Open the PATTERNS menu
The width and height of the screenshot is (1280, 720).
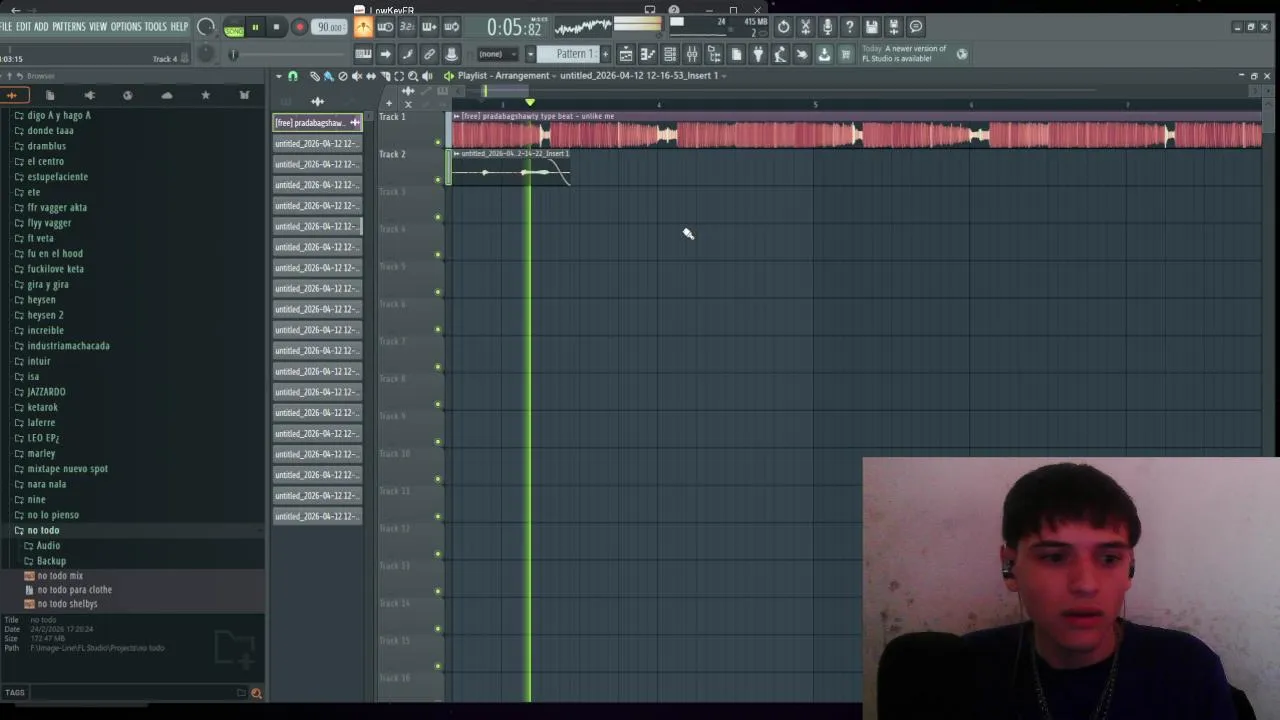coord(69,26)
